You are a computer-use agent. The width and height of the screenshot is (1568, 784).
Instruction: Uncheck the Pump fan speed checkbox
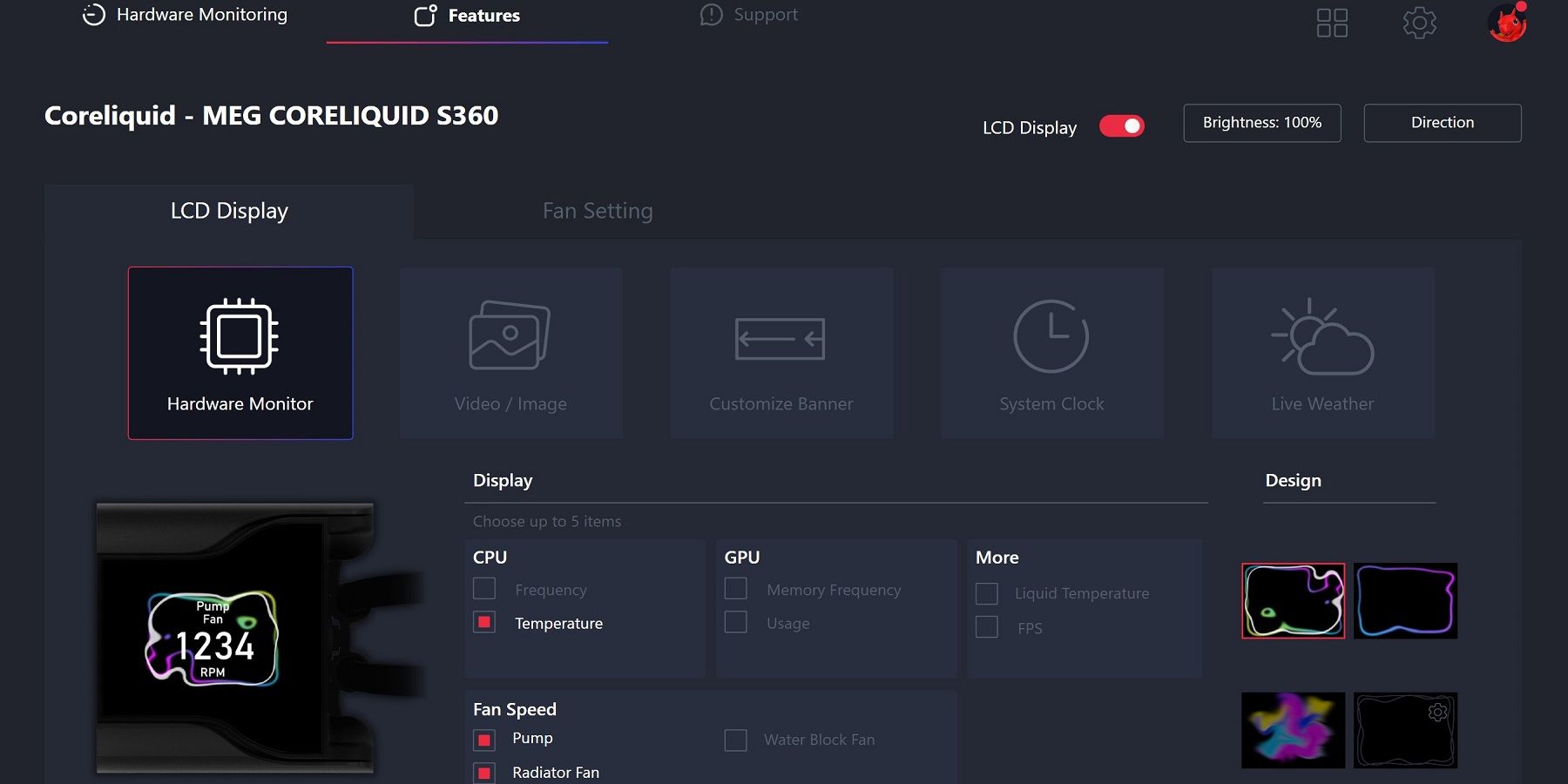pos(484,740)
